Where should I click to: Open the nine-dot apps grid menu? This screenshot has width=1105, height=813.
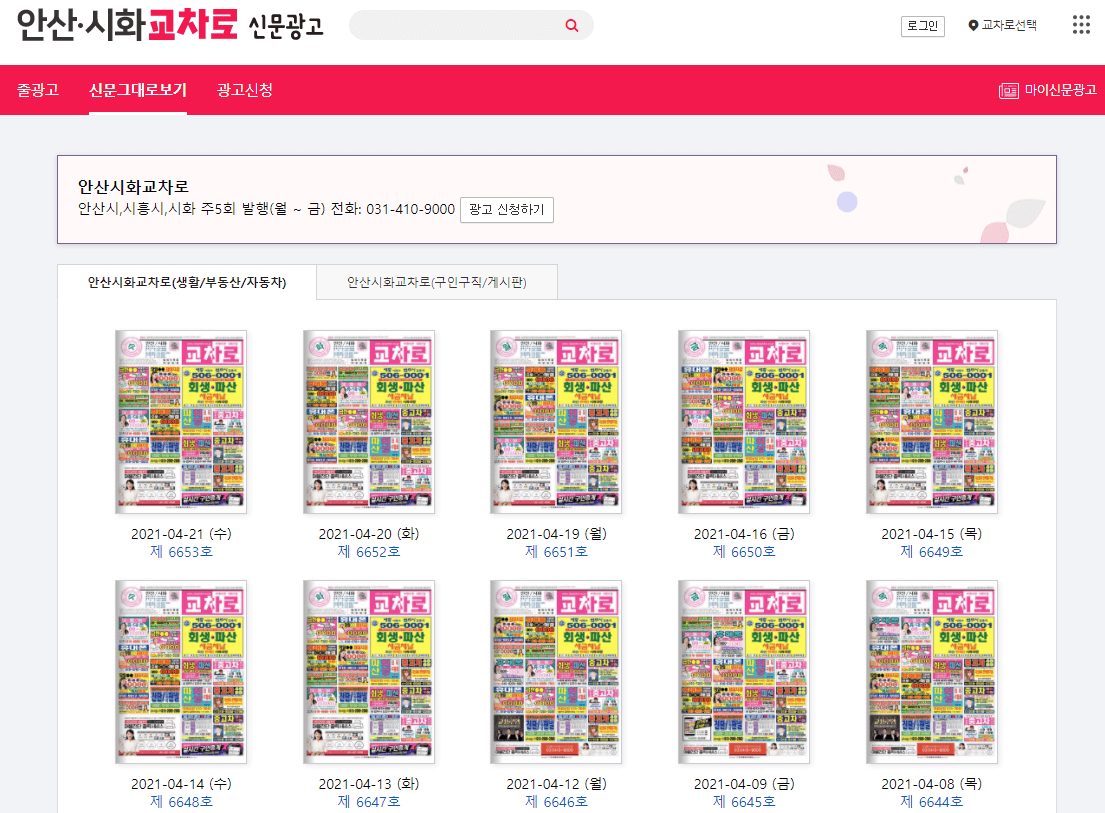tap(1081, 25)
